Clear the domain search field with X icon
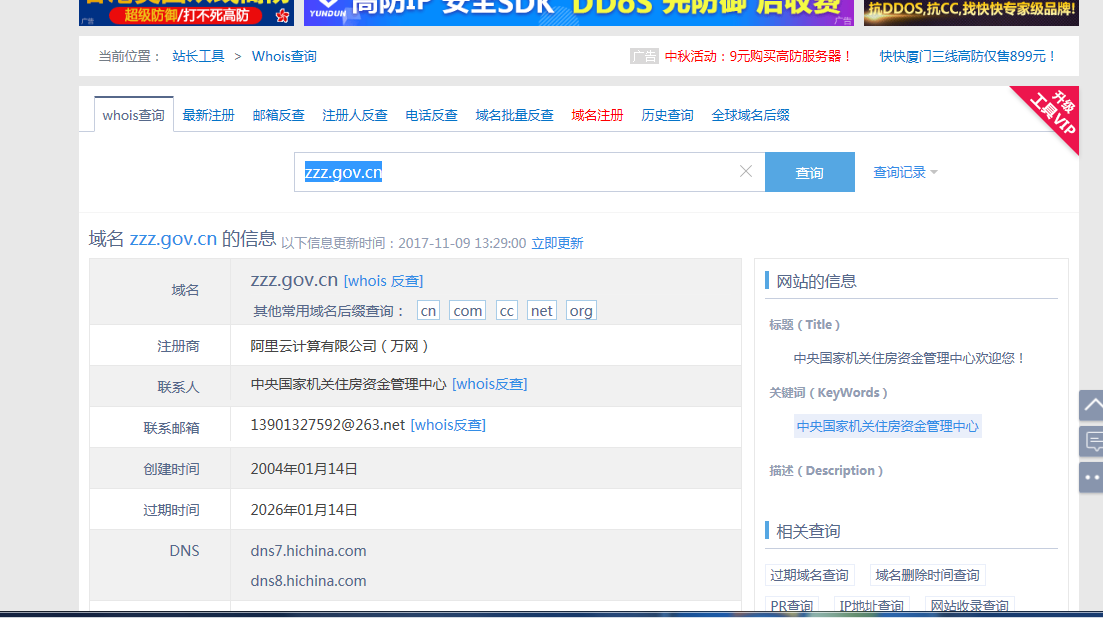1103x618 pixels. 746,172
